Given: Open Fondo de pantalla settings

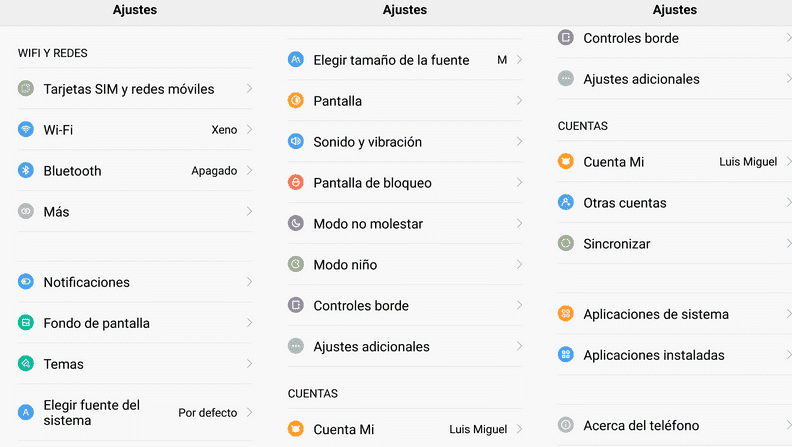Looking at the screenshot, I should tap(135, 323).
